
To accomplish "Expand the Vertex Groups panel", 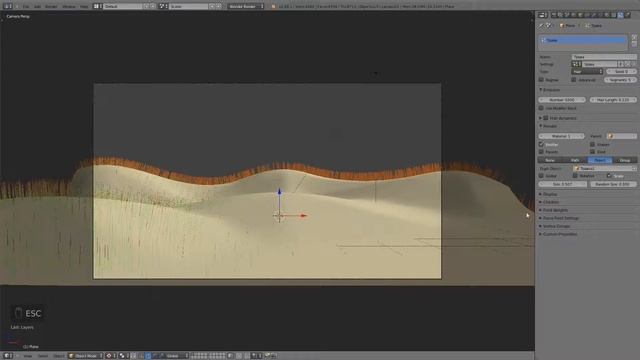I will coord(556,226).
